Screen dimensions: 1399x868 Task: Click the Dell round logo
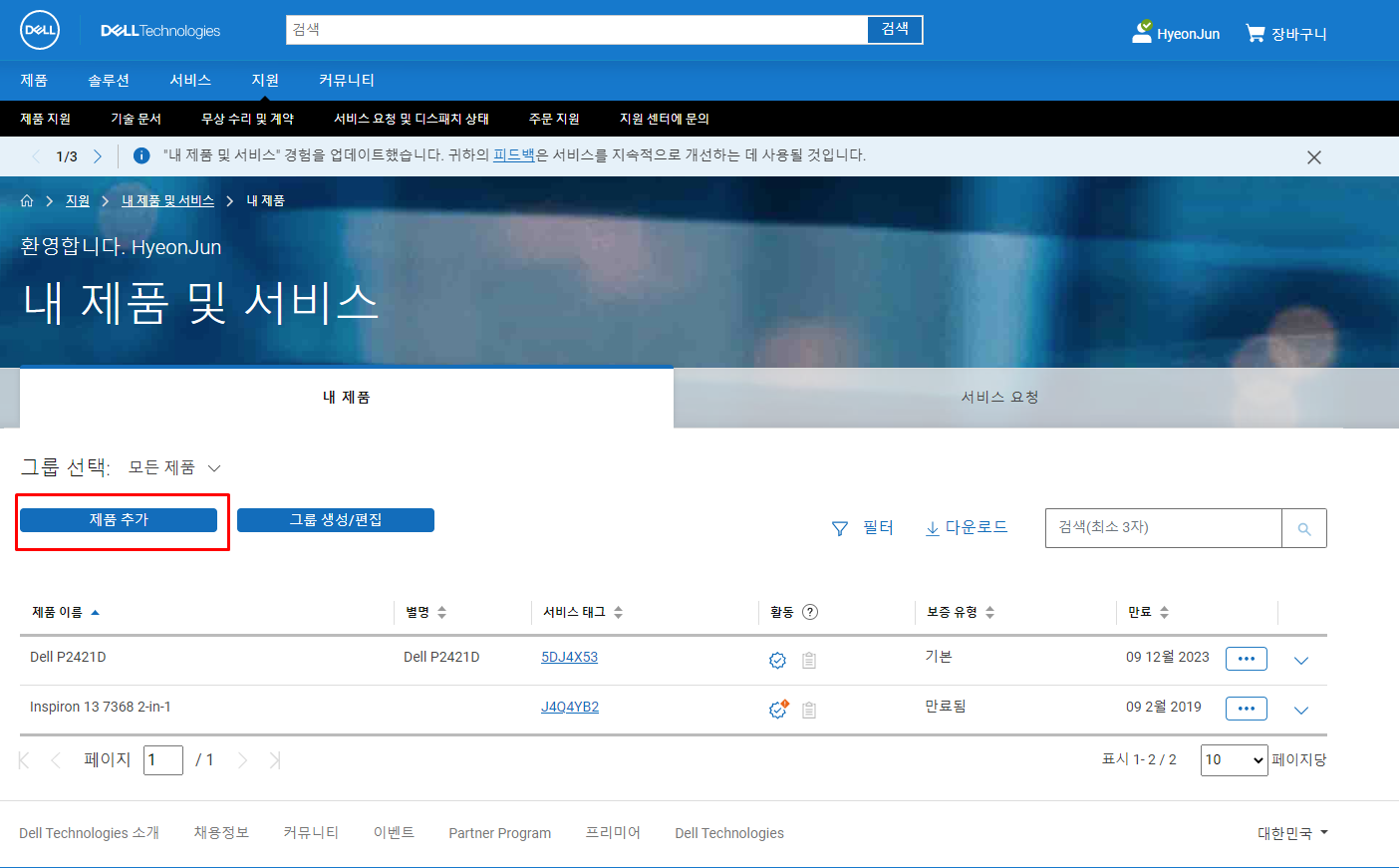[x=40, y=30]
